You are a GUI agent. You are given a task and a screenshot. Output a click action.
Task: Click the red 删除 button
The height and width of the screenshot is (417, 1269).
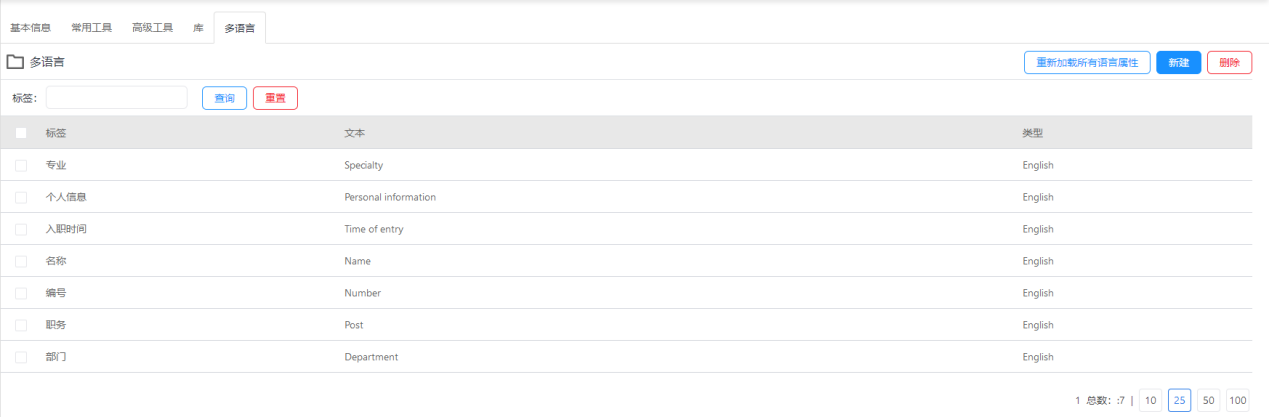[1229, 62]
